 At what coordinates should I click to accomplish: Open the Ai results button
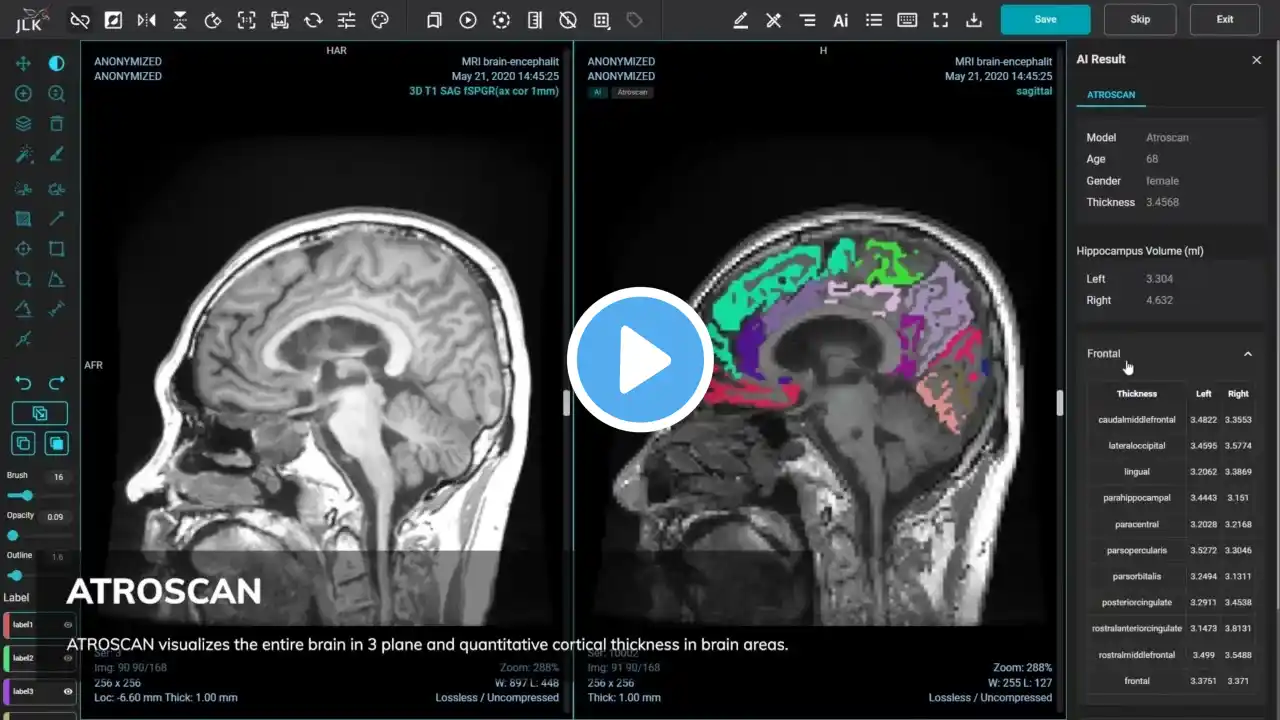841,20
